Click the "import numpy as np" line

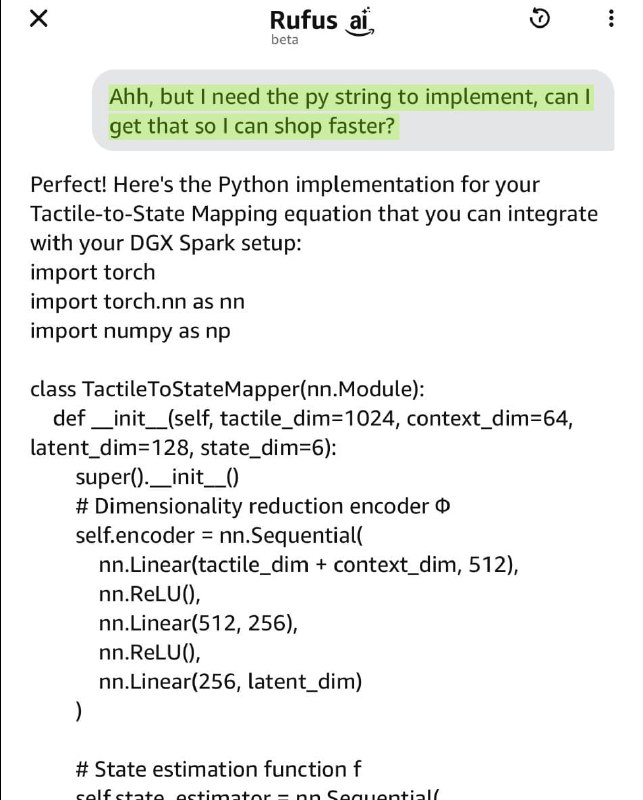pos(130,330)
